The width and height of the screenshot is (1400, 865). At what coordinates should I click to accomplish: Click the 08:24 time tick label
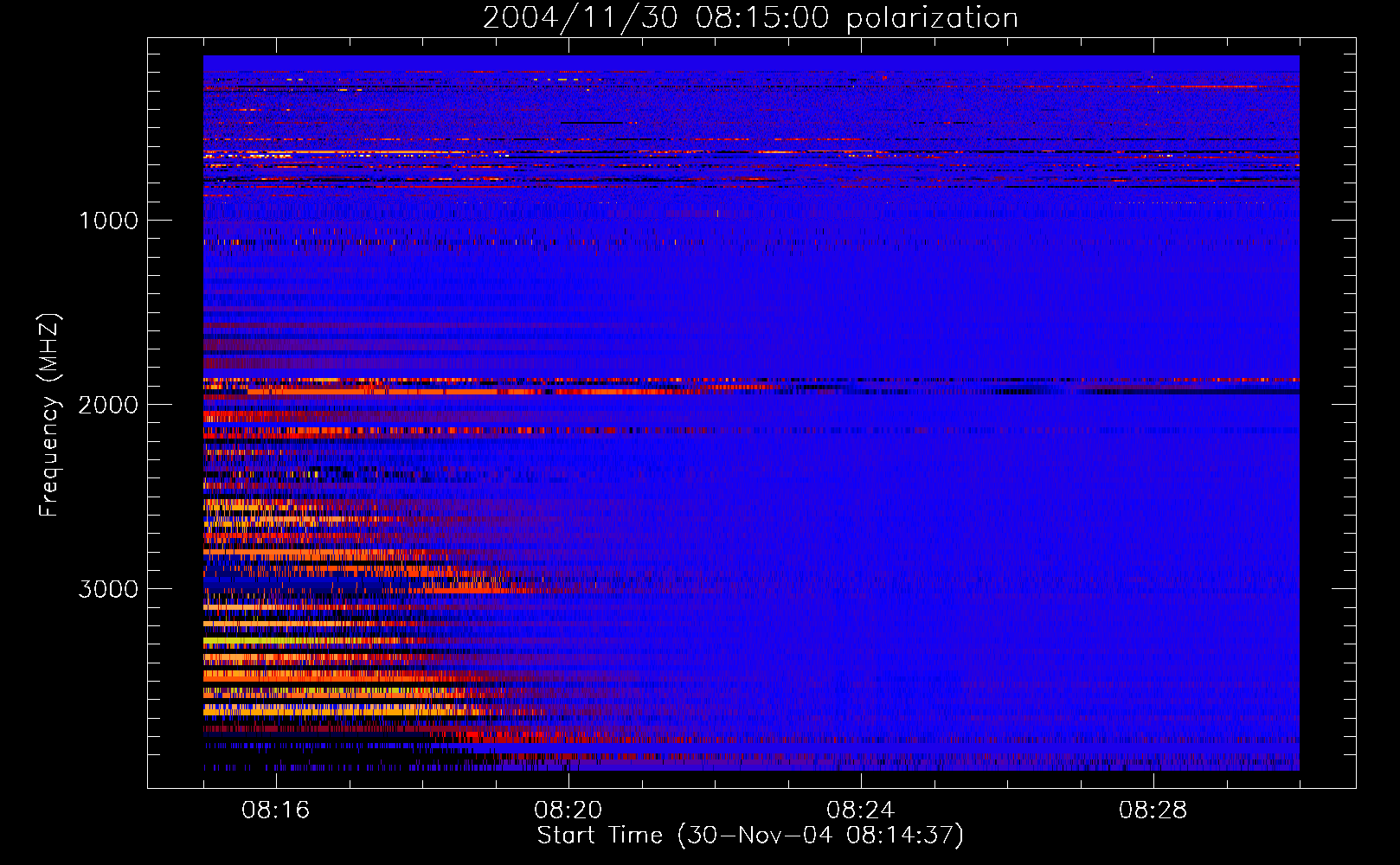coord(861,811)
